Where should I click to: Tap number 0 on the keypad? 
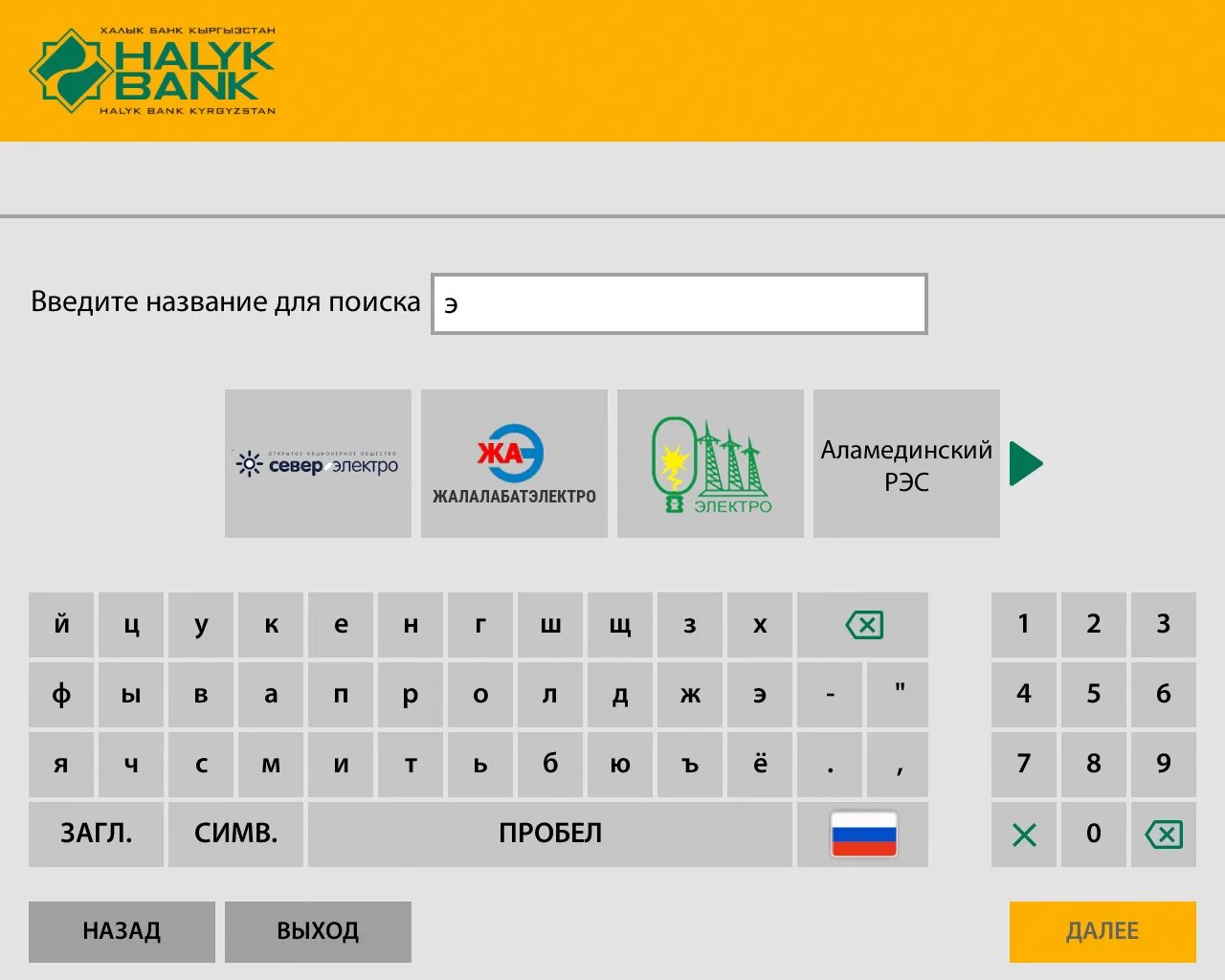coord(1094,835)
